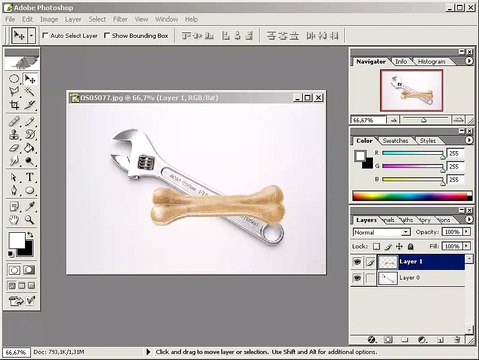Select the Path Selection arrow tool
The width and height of the screenshot is (479, 360).
[x=14, y=177]
